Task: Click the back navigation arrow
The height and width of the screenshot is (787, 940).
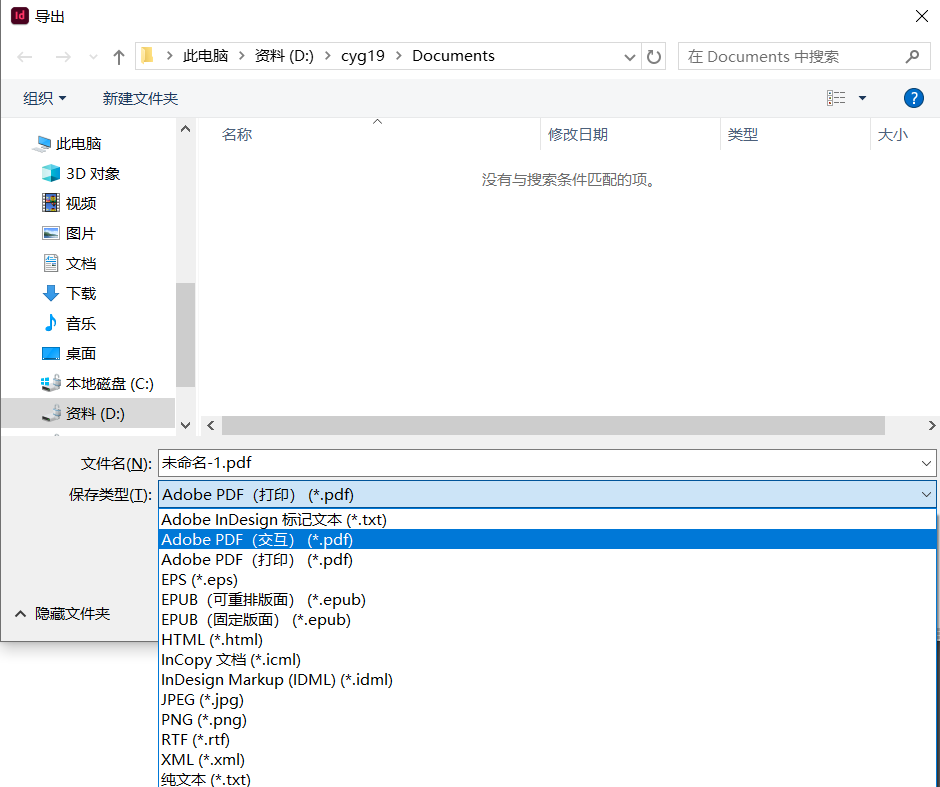Action: (x=25, y=57)
